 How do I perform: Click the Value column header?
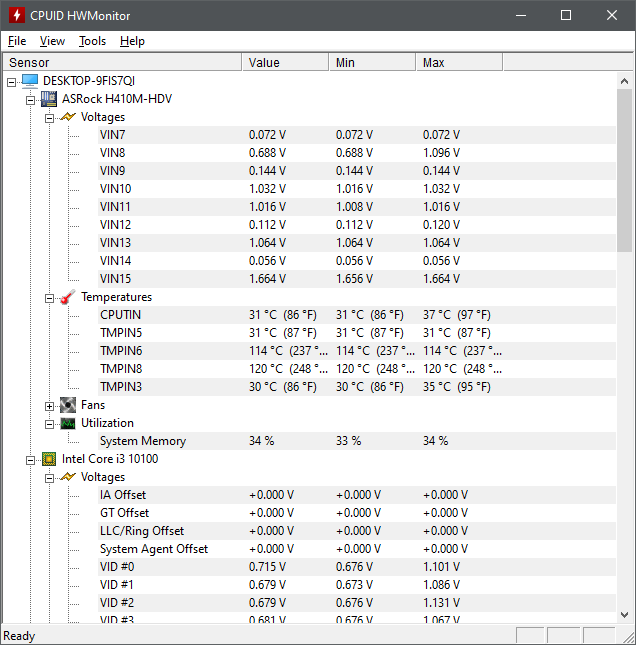click(286, 63)
